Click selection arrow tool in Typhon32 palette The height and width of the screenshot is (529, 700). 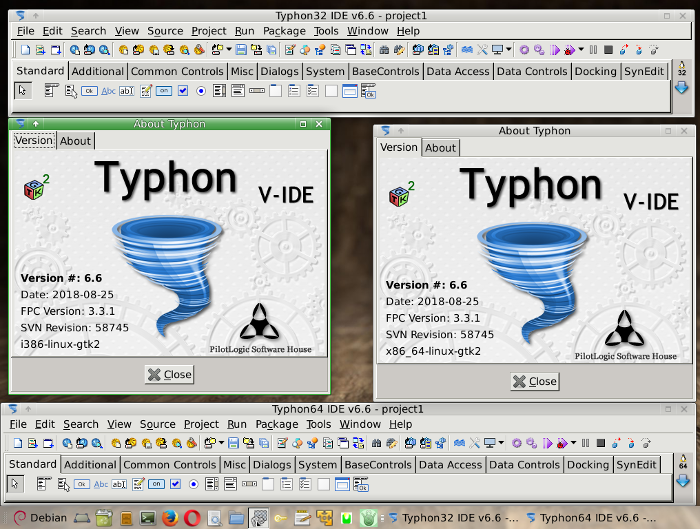tap(23, 91)
